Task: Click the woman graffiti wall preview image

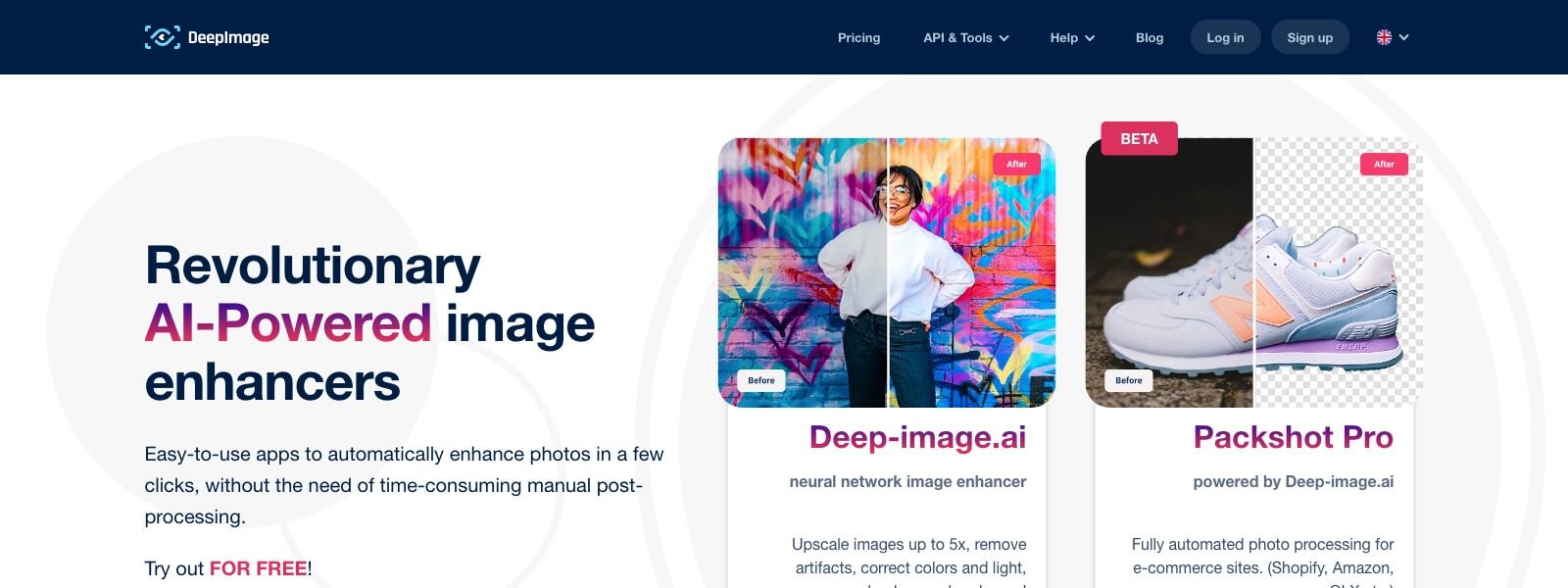Action: pyautogui.click(x=887, y=272)
